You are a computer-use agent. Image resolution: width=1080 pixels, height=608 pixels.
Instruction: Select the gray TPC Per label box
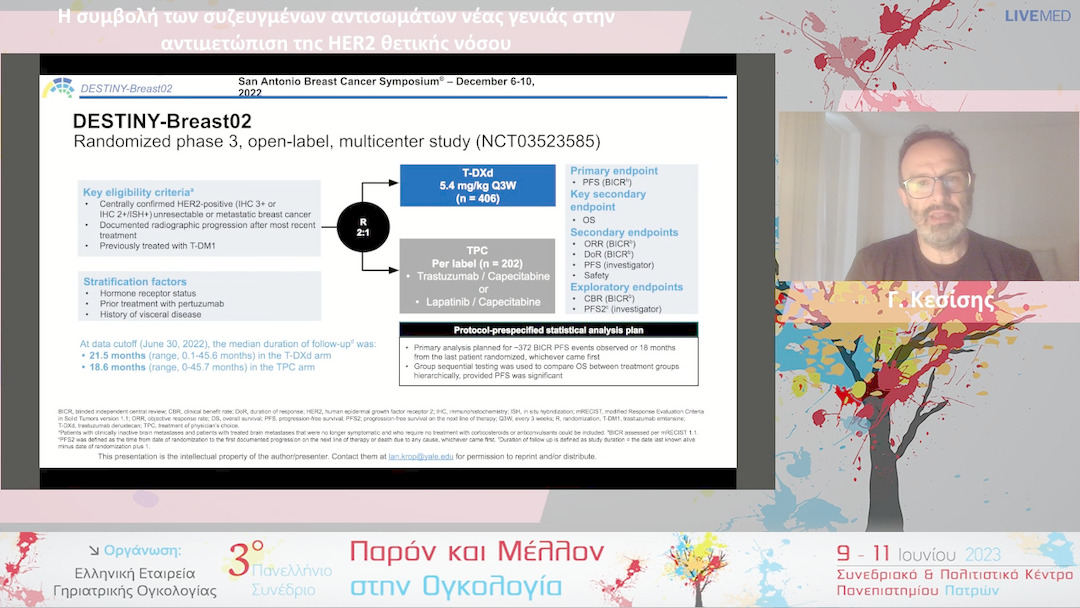tap(477, 273)
